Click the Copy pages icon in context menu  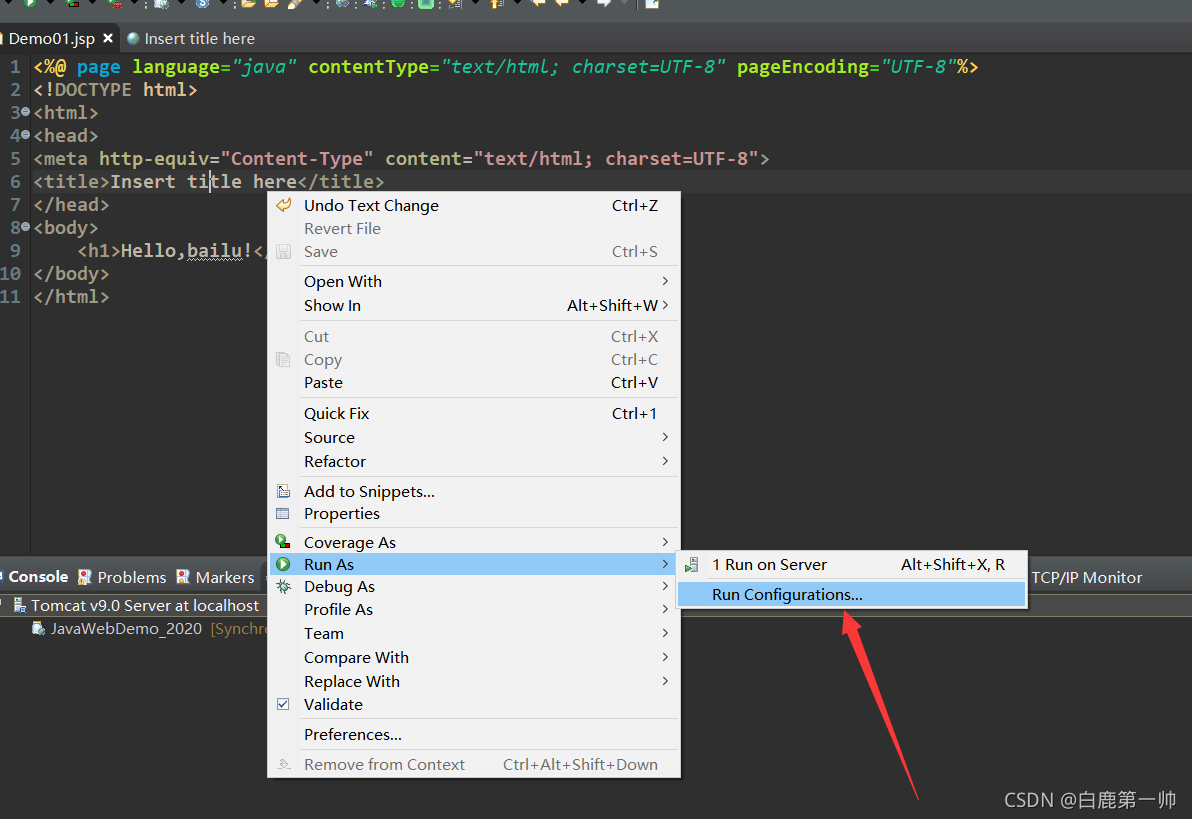point(284,360)
